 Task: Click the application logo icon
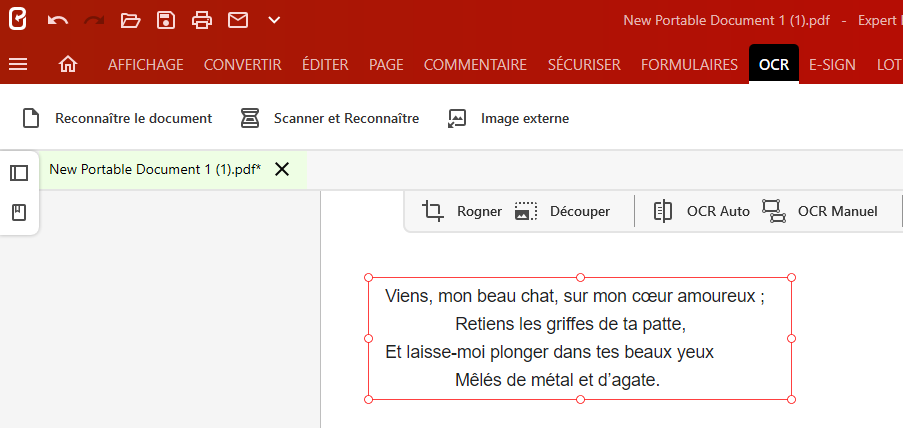point(18,20)
